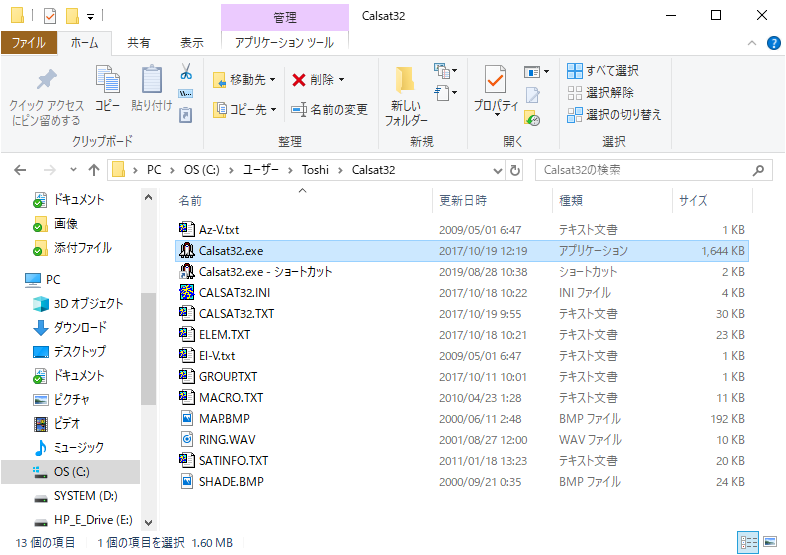Click the Paste shortcut icon
This screenshot has height=555, width=786.
click(186, 115)
